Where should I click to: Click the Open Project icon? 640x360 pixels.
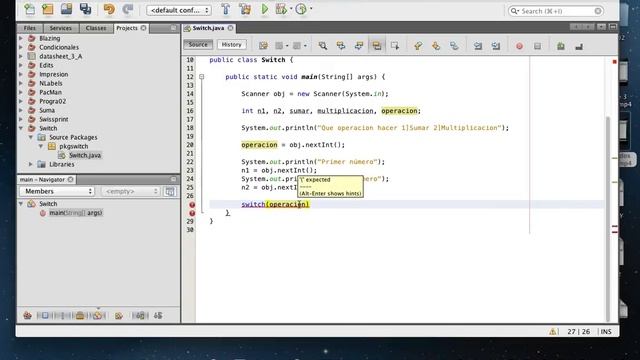click(x=67, y=9)
